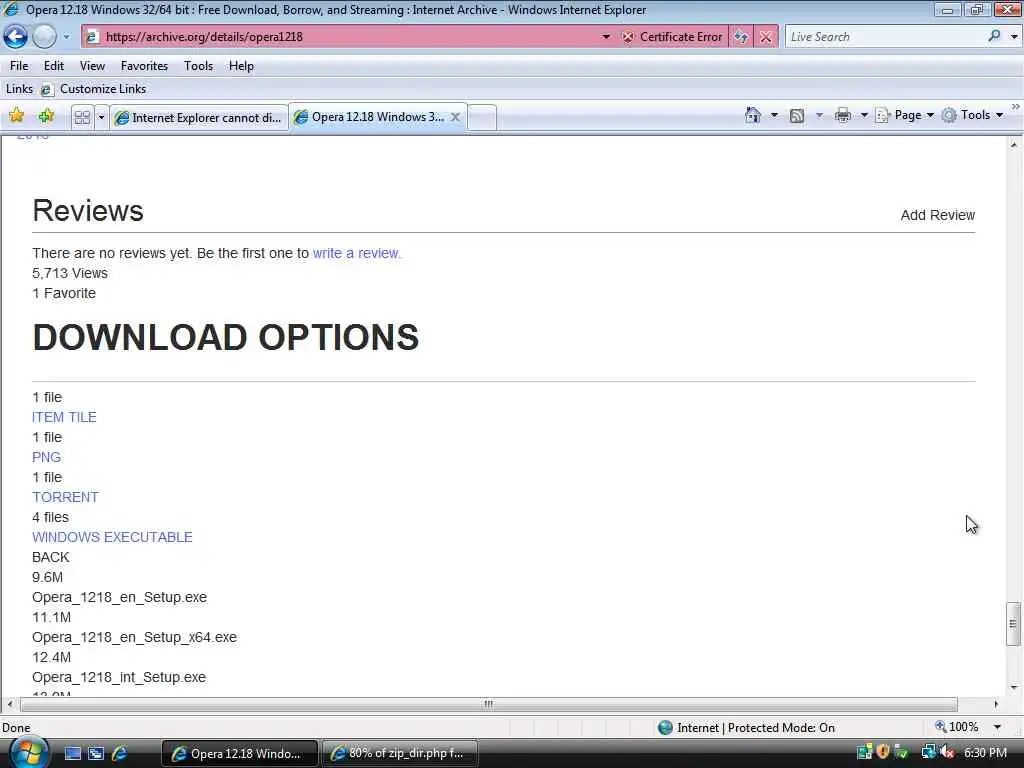
Task: Click Opera_1218_en_Setup.exe file name
Action: 120,597
